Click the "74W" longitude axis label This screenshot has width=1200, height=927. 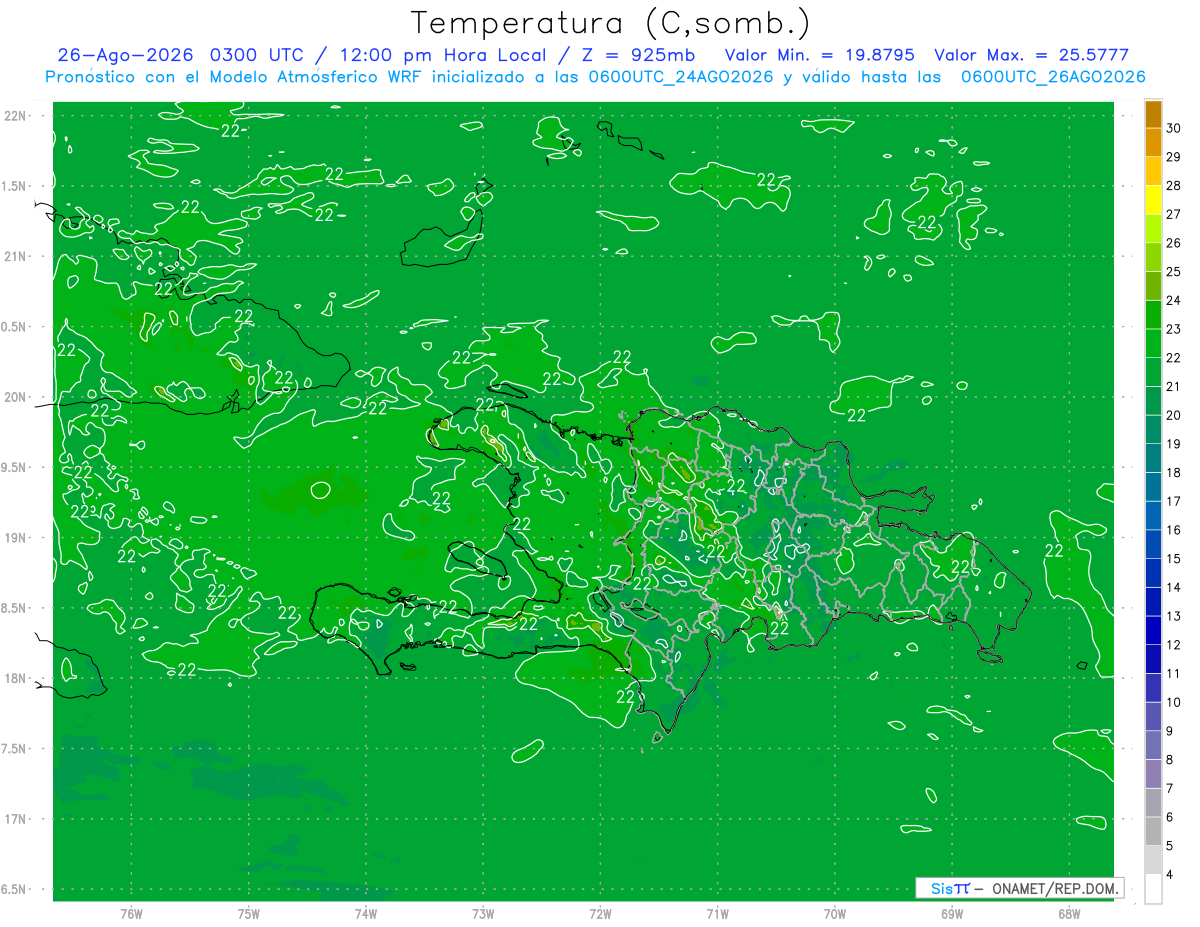click(x=366, y=914)
